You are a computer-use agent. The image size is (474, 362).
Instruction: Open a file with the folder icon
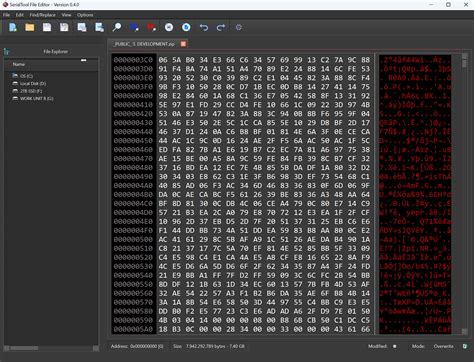pyautogui.click(x=30, y=27)
